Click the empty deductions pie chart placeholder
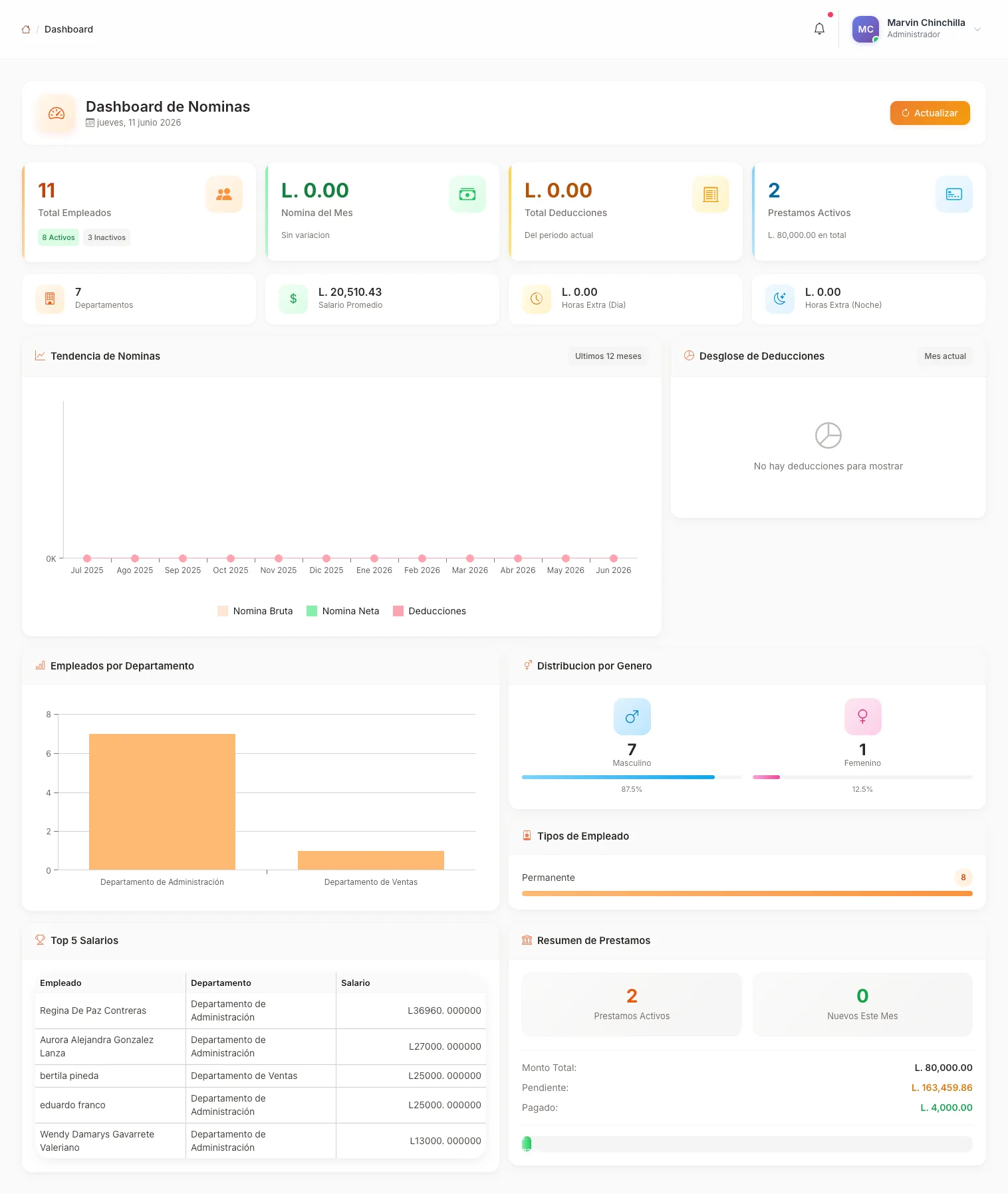This screenshot has height=1194, width=1008. pos(828,435)
